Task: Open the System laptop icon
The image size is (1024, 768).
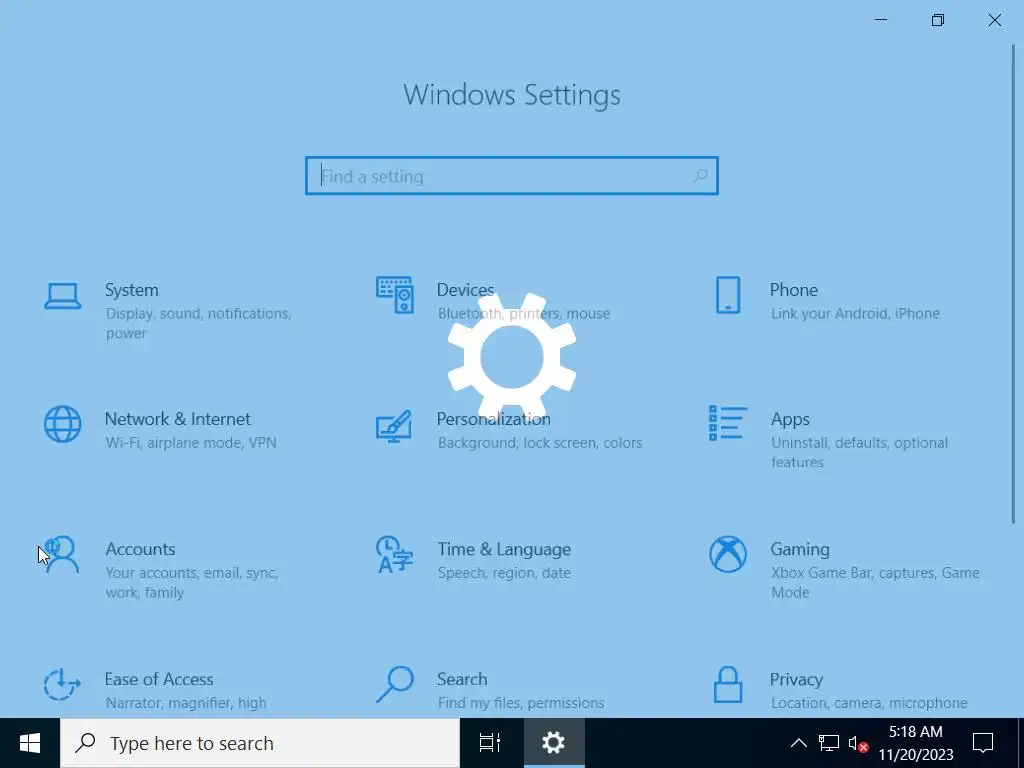Action: click(63, 296)
